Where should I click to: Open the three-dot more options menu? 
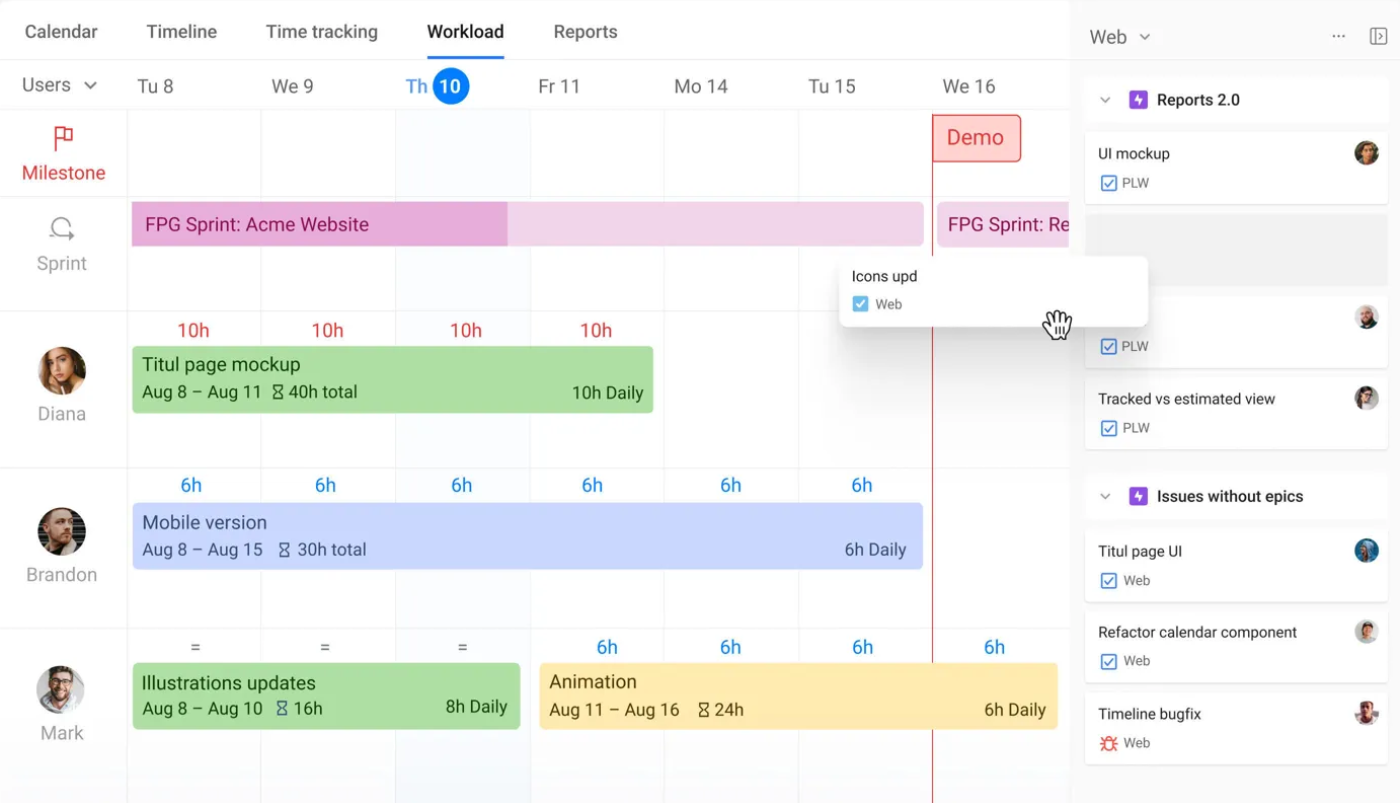(1338, 37)
